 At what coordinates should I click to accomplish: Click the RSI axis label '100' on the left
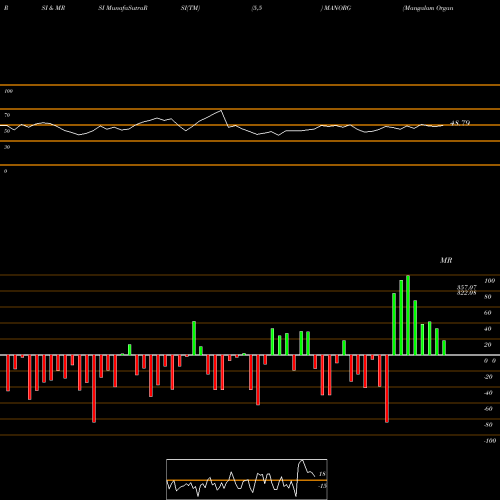(x=8, y=91)
